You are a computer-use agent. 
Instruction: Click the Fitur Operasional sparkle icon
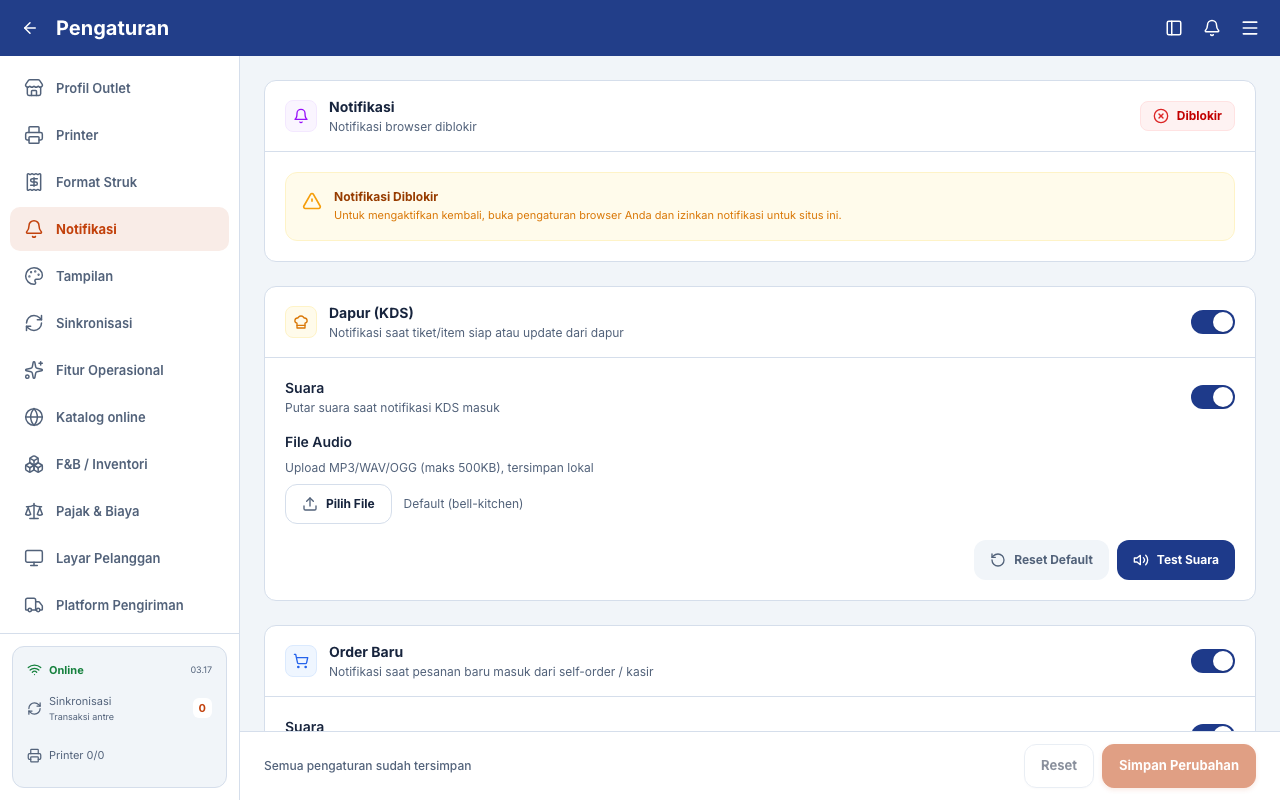34,370
